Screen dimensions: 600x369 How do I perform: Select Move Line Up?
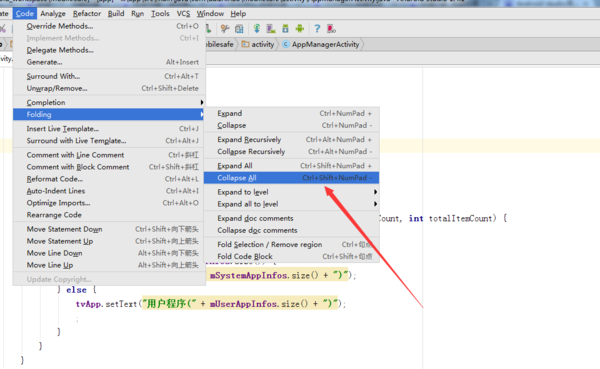(x=109, y=265)
